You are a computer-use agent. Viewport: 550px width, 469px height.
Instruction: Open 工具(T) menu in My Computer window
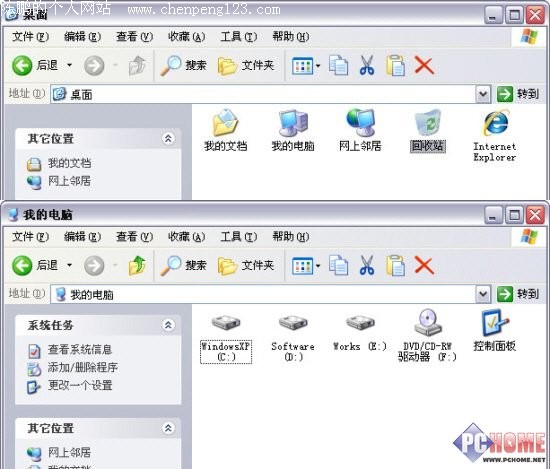pos(239,236)
